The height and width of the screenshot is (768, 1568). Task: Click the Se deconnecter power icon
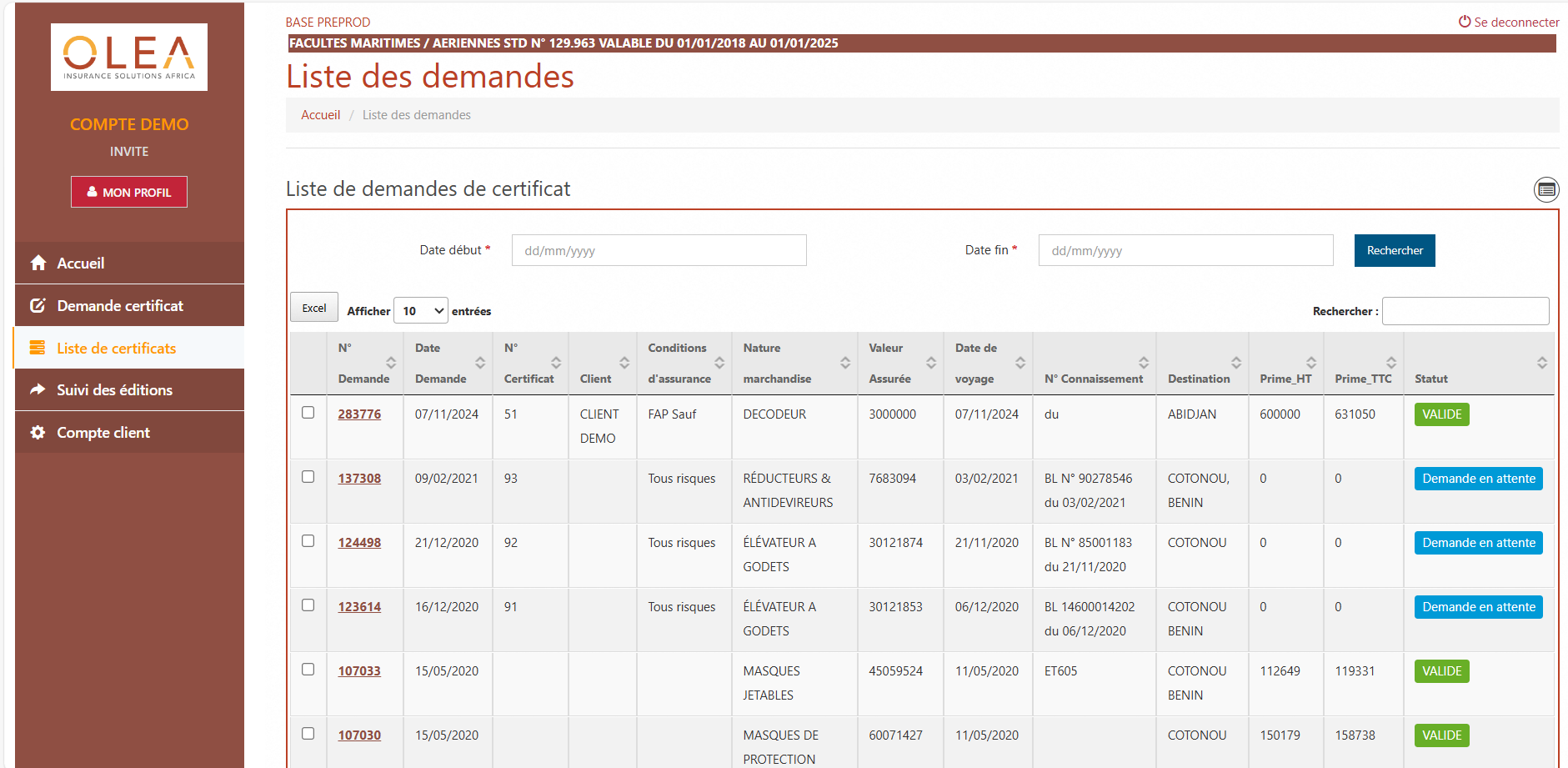1464,22
